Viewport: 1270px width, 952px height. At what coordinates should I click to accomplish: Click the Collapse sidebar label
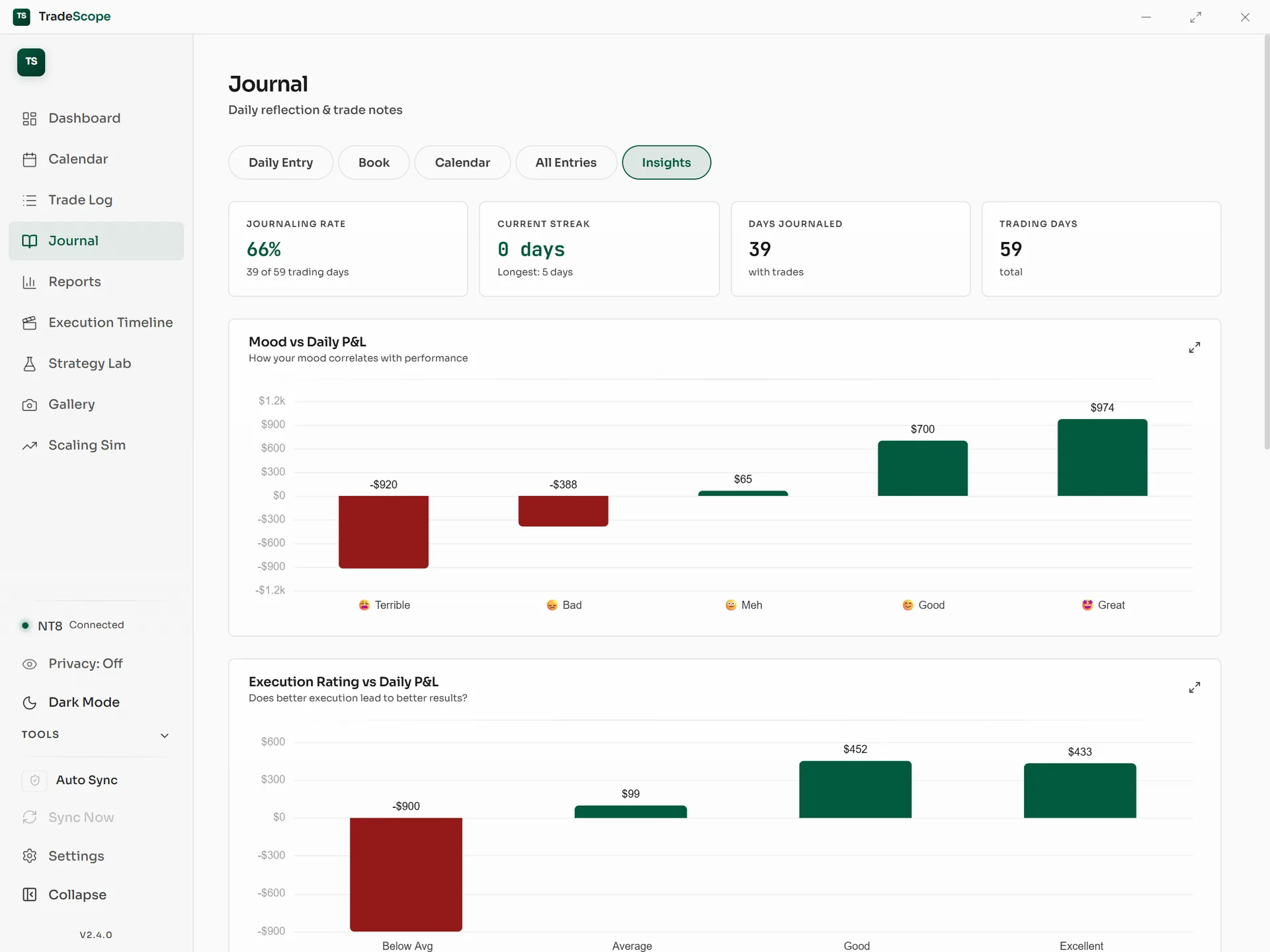(77, 894)
